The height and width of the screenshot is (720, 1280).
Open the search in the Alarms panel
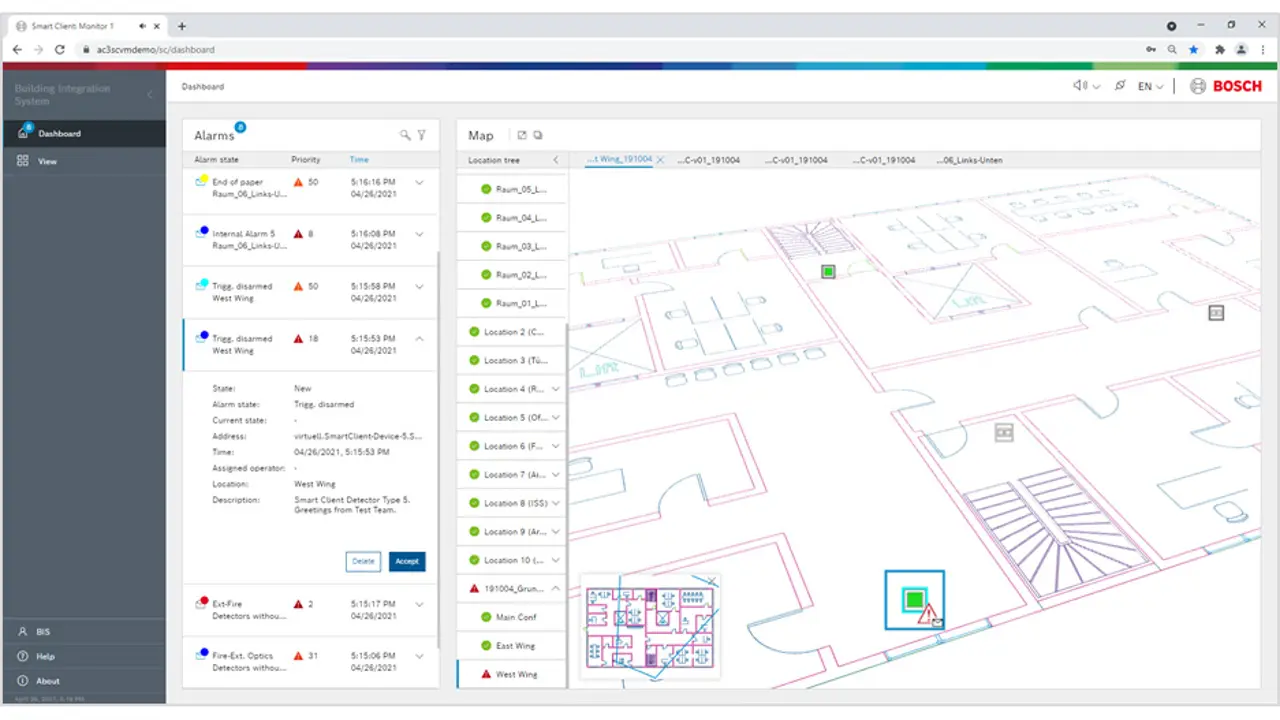click(404, 135)
